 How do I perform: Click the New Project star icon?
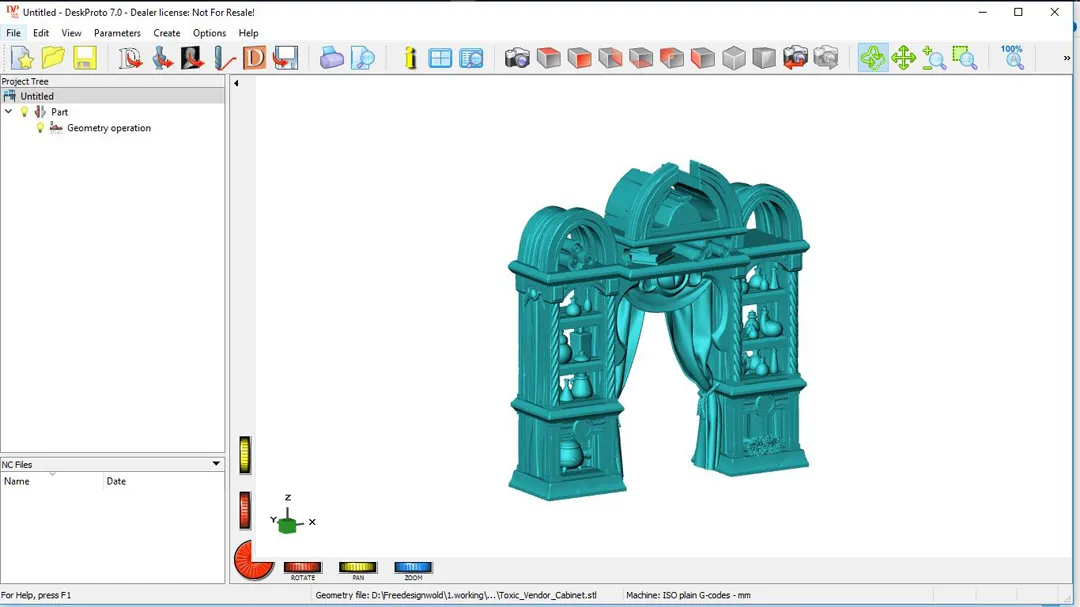(22, 58)
